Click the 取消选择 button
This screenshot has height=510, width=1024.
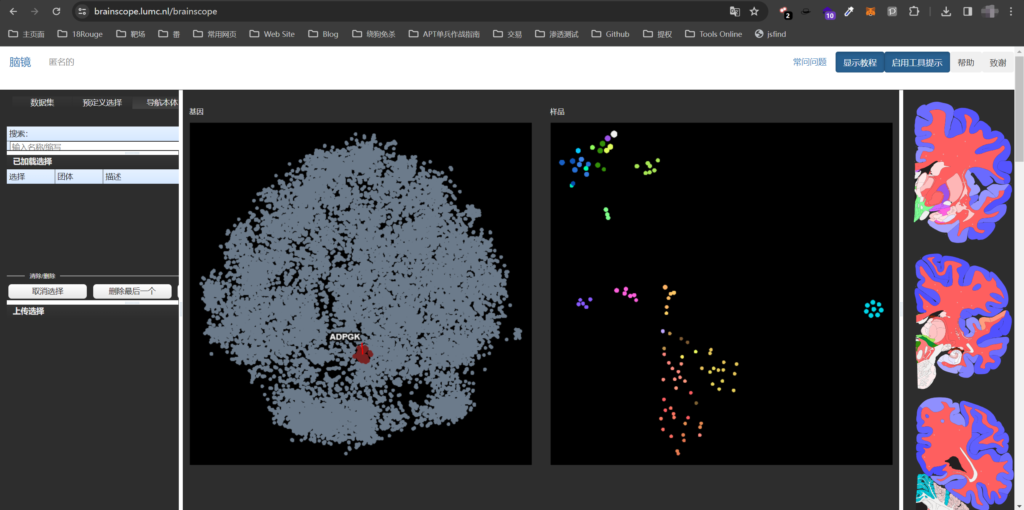click(48, 291)
